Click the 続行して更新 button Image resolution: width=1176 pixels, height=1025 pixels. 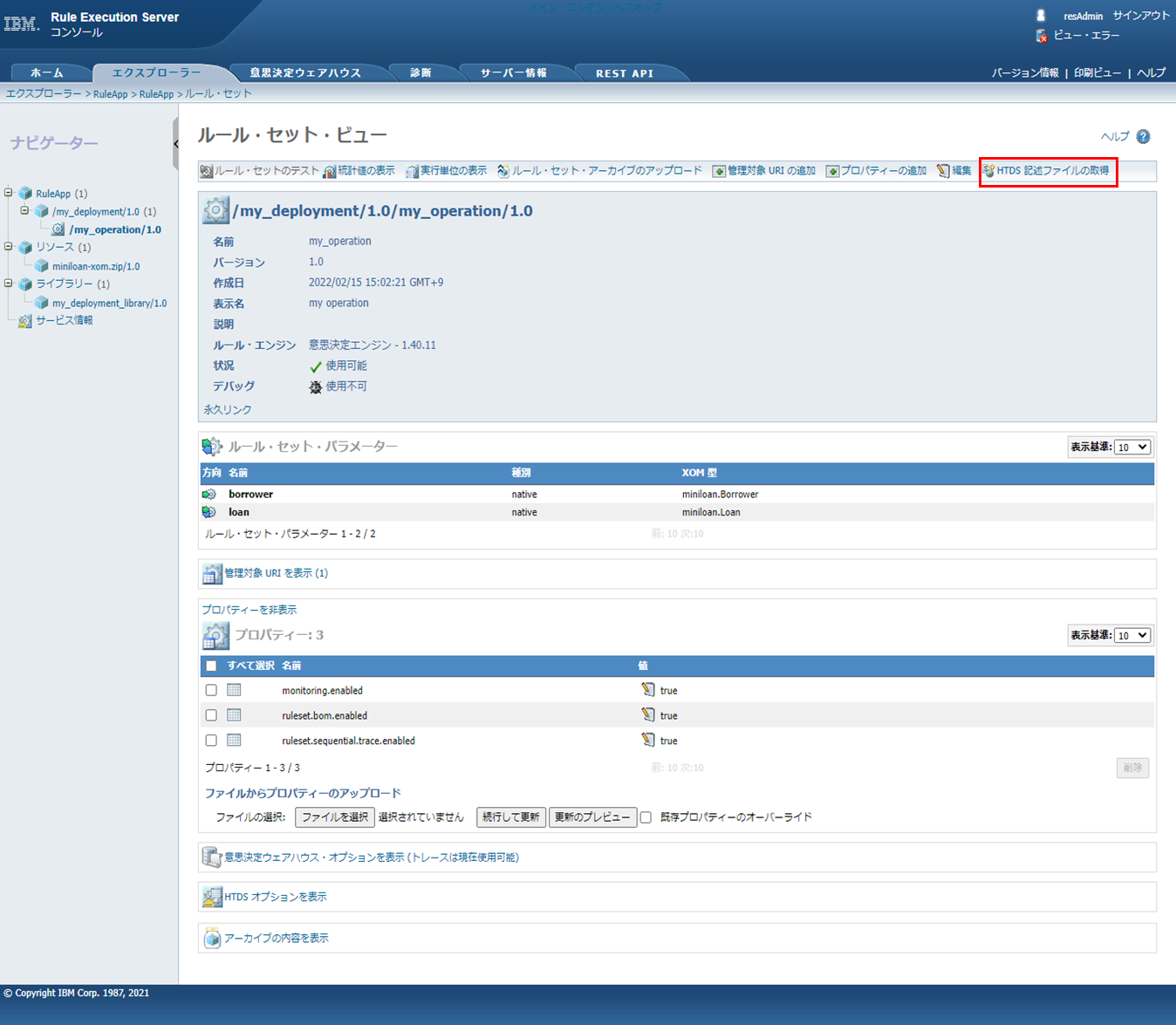[511, 817]
